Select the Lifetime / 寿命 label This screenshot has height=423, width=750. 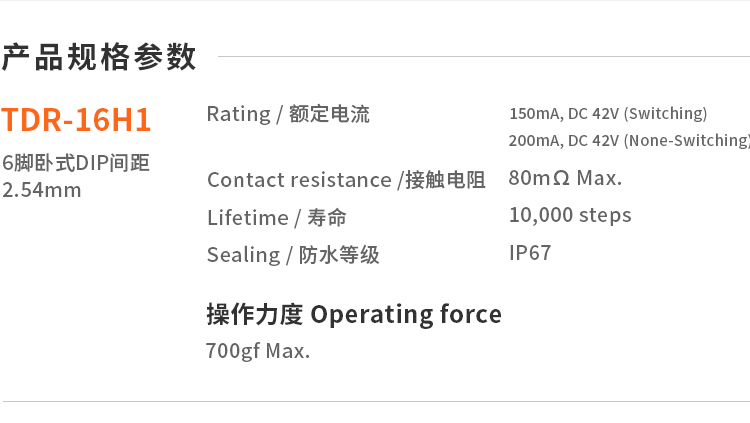(x=277, y=217)
